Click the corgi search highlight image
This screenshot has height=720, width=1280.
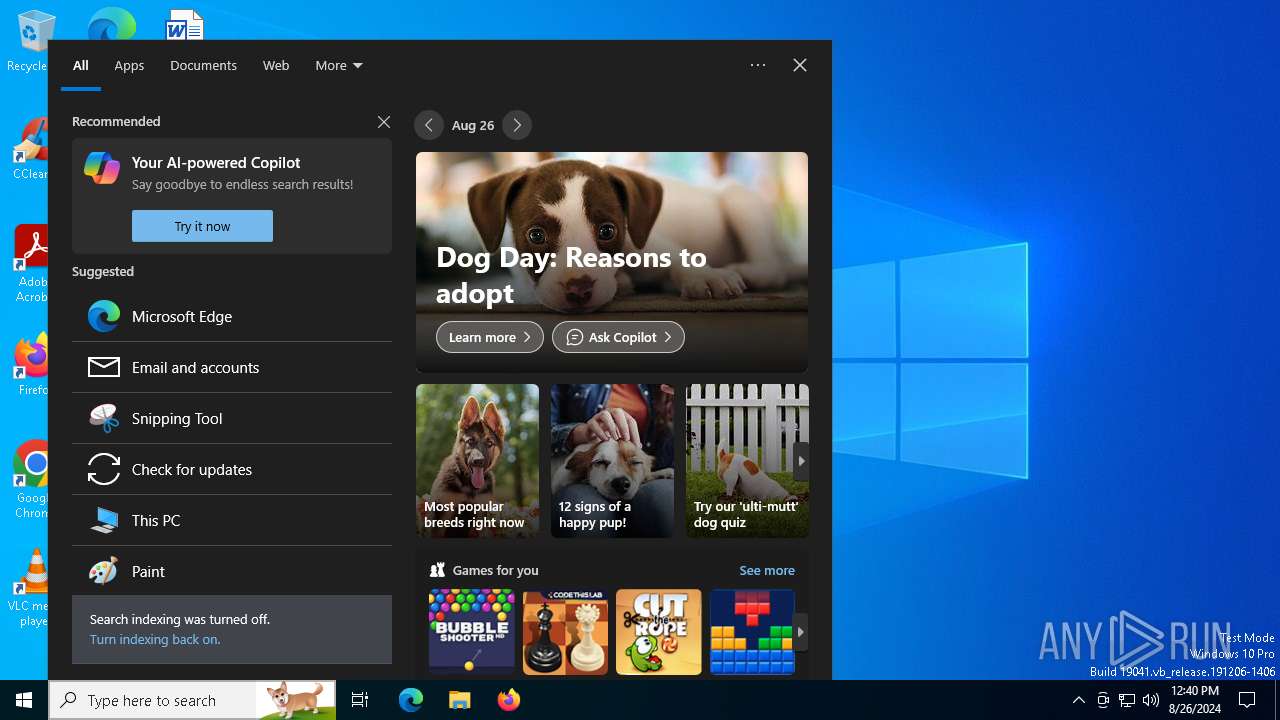295,700
